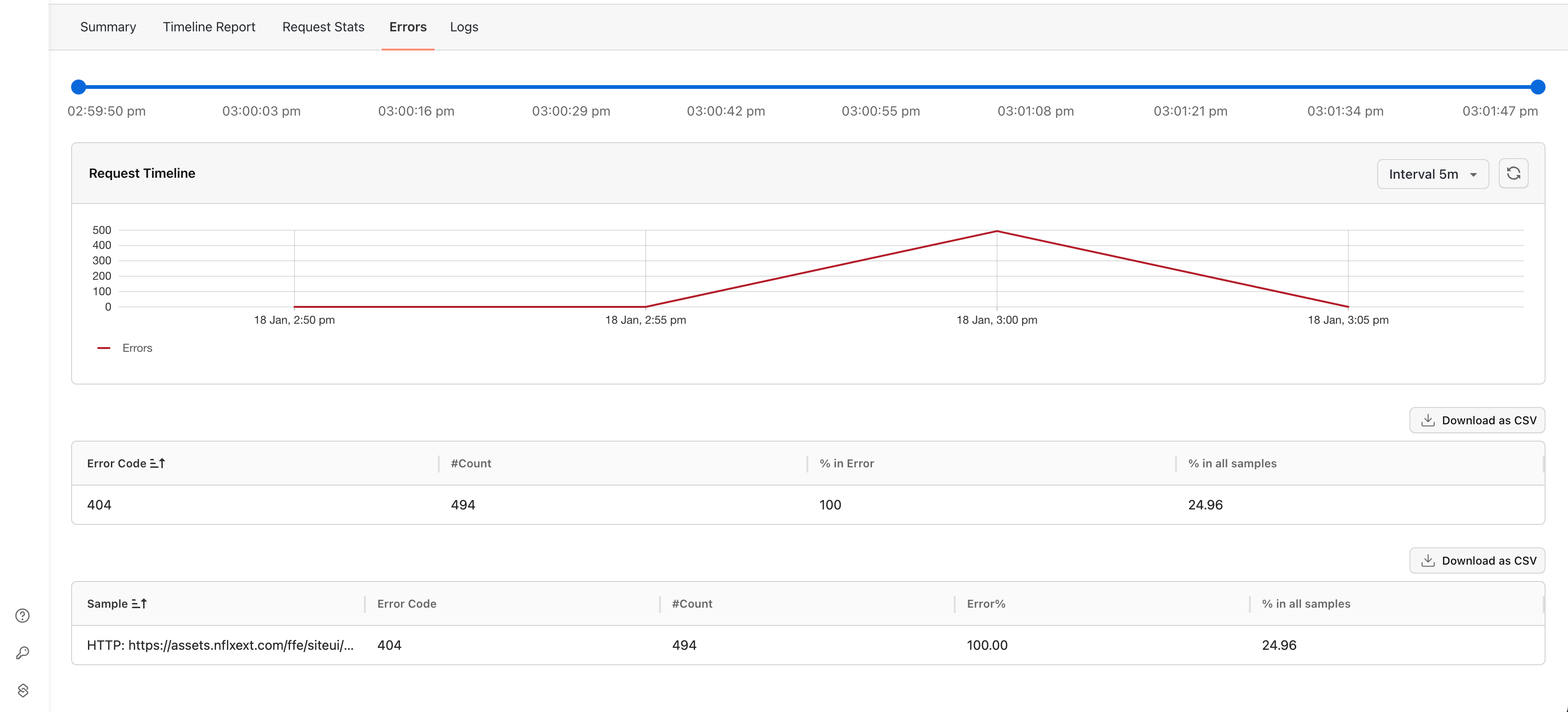Click the right time range slider handle
Screen dimensions: 1568x712
click(x=1538, y=87)
